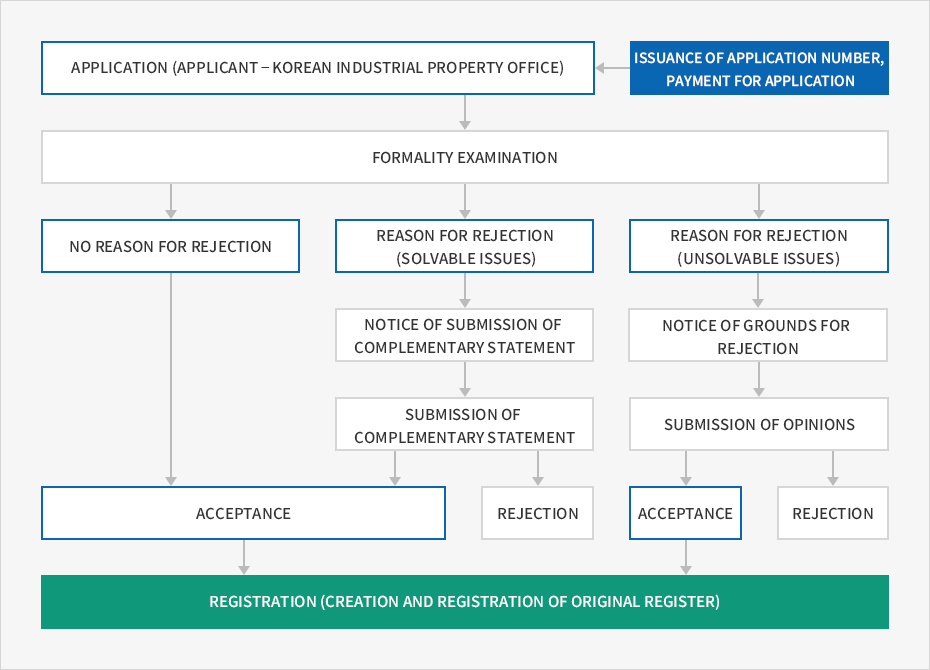Click the Application (Applicant – Korean Industrial Property Office) box

[x=318, y=68]
